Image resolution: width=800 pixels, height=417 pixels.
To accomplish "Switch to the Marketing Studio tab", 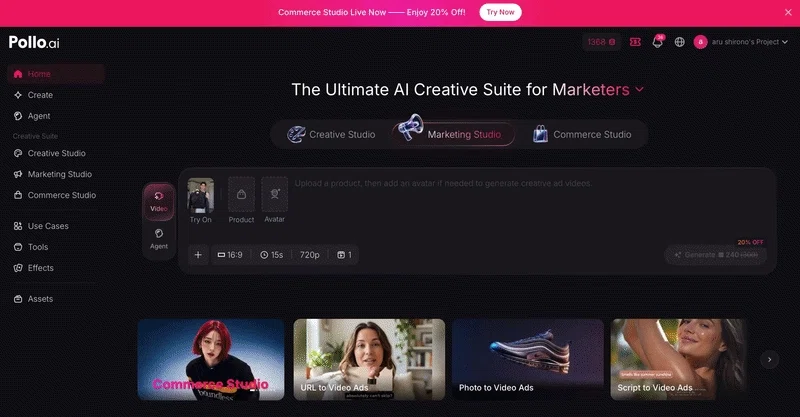I will pos(454,134).
